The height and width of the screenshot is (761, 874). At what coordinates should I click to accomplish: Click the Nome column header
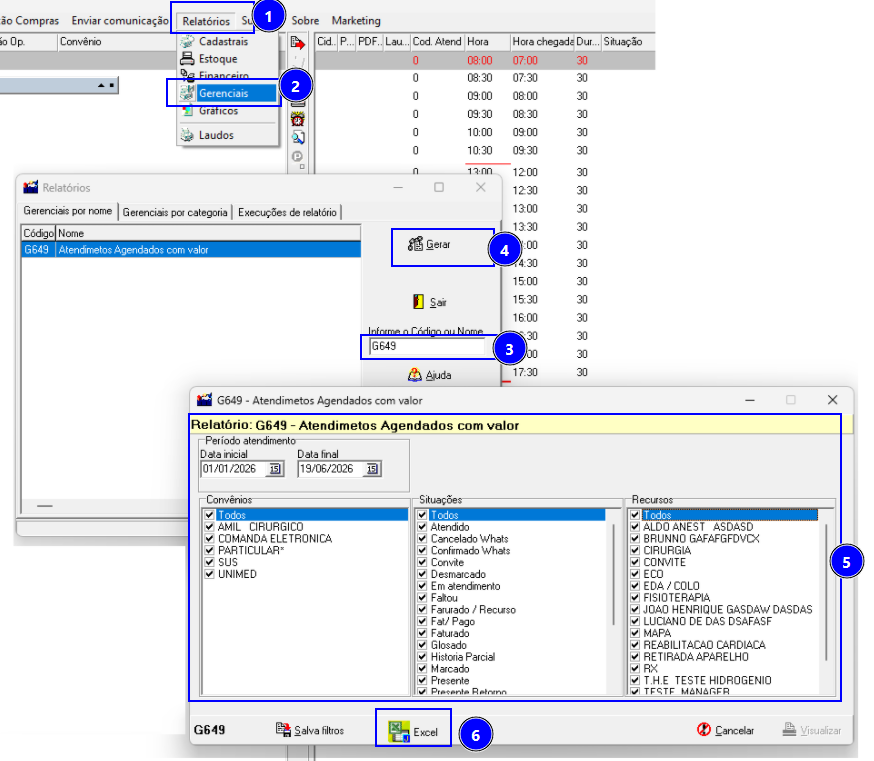click(x=208, y=233)
